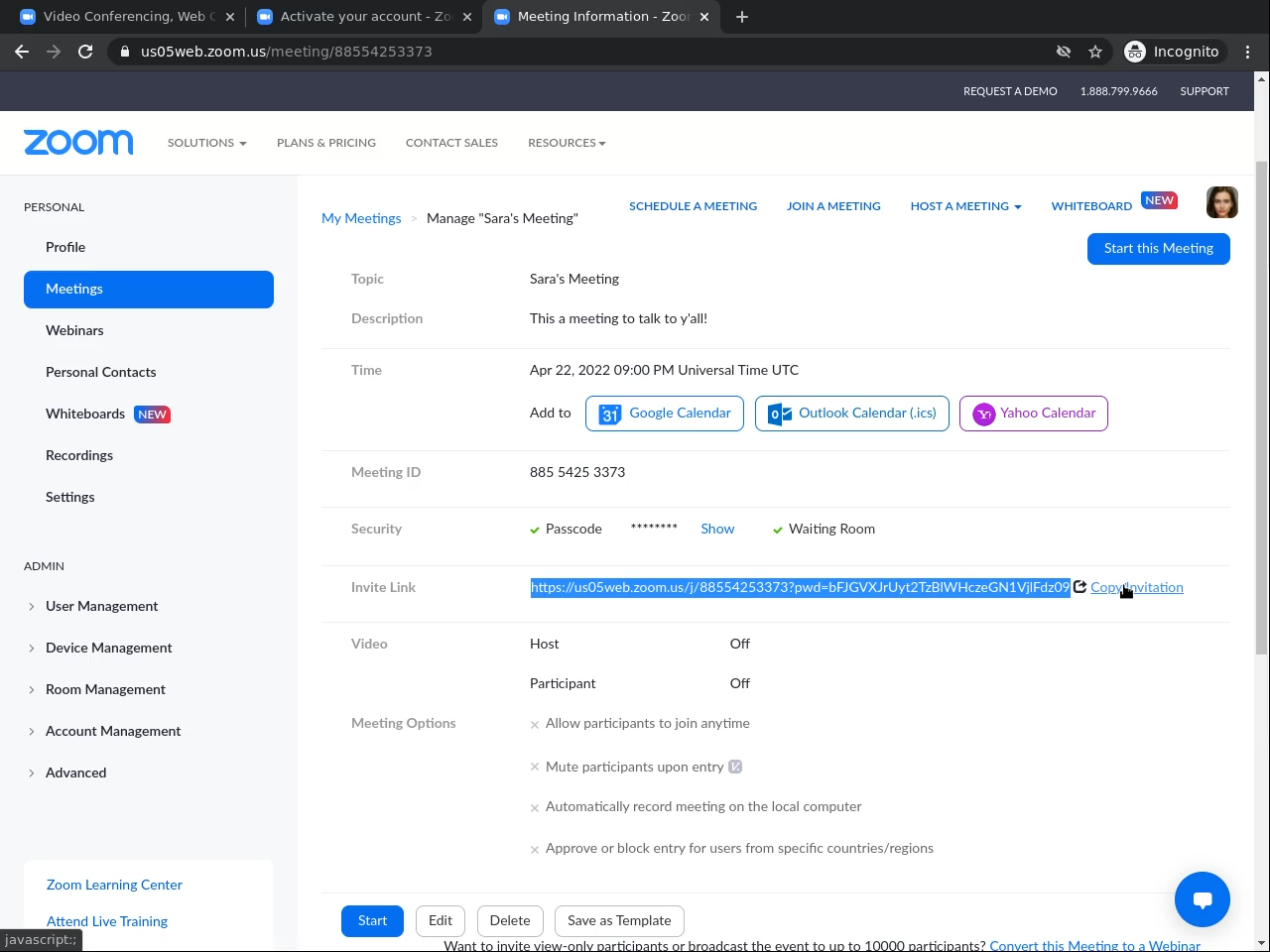
Task: Click the third-party cookie blocking eye icon
Action: click(1064, 52)
